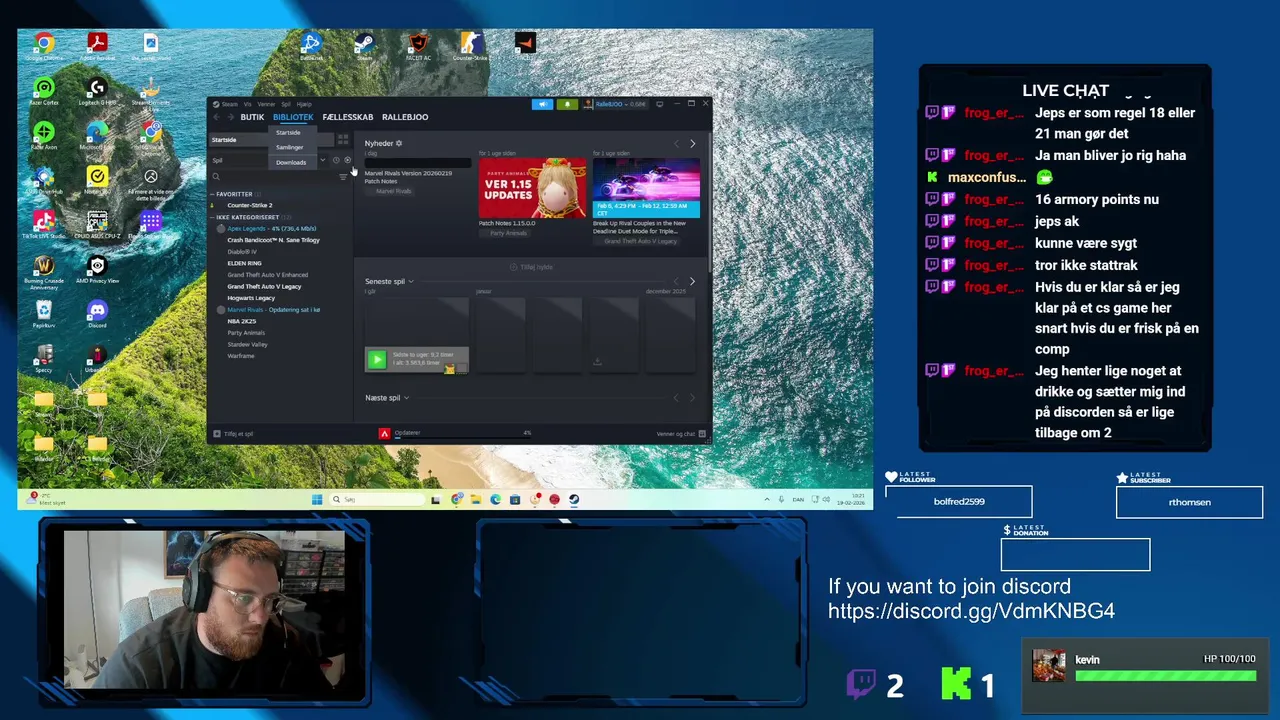
Task: Open Battle.net desktop shortcut
Action: tap(311, 43)
